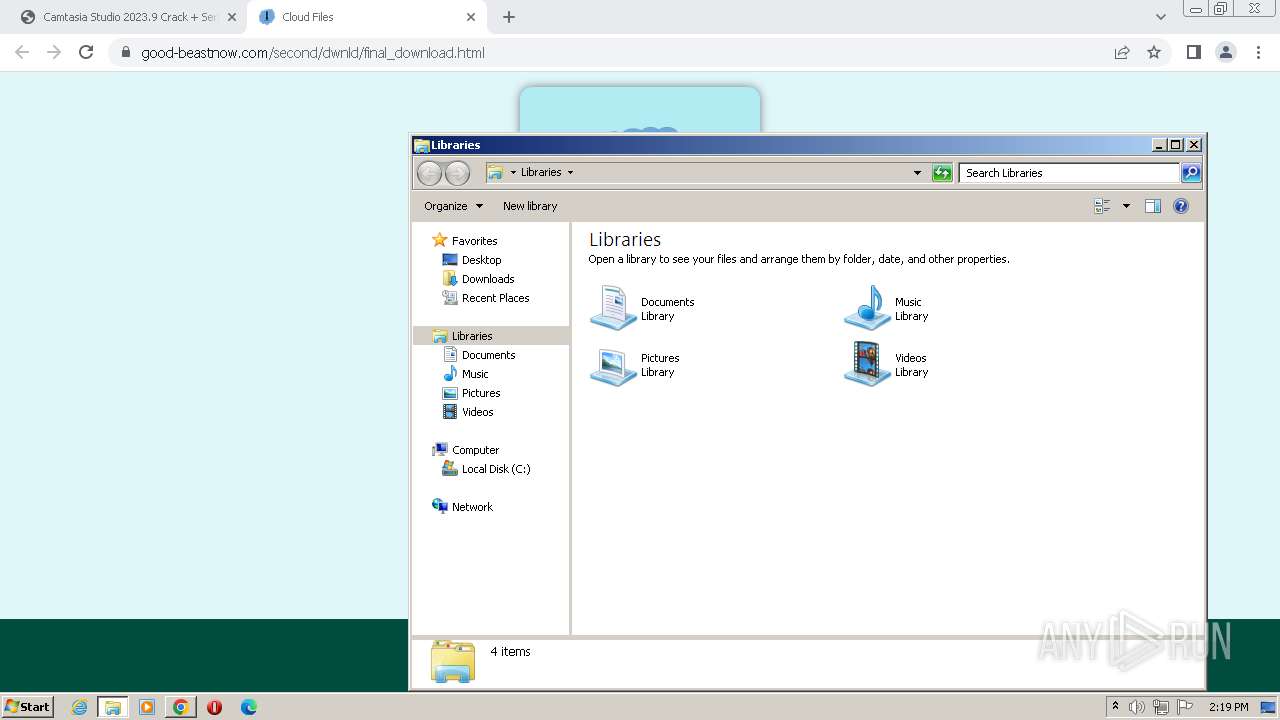Click the Start button
This screenshot has width=1280, height=720.
[27, 706]
